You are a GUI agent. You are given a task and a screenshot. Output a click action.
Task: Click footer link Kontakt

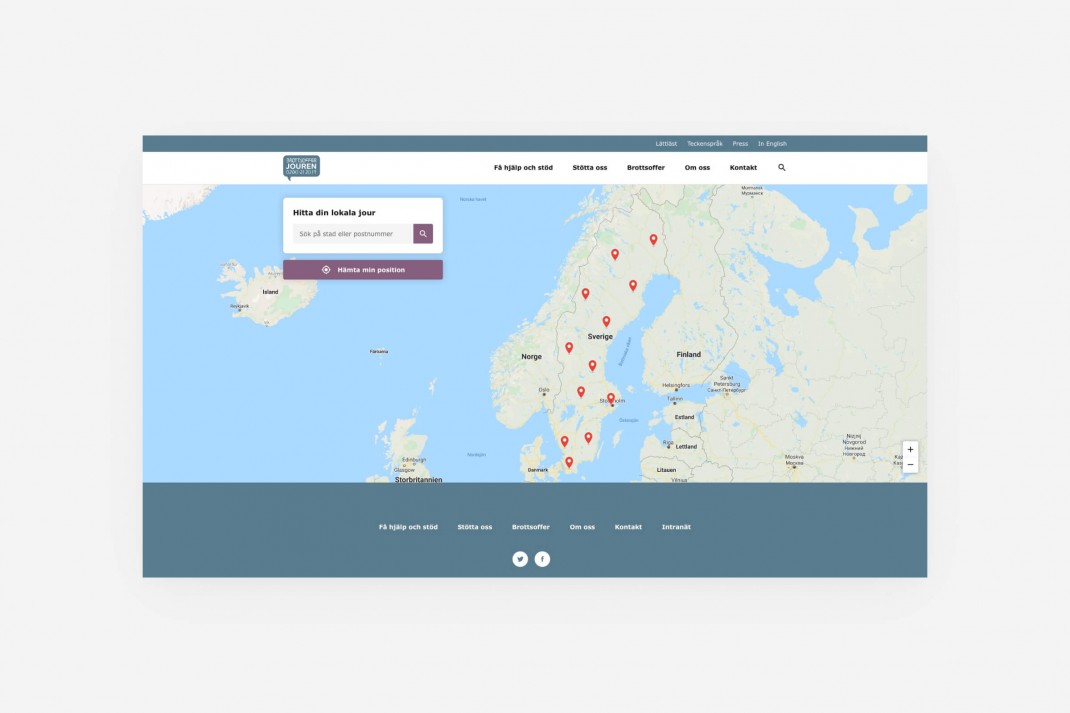pyautogui.click(x=628, y=527)
